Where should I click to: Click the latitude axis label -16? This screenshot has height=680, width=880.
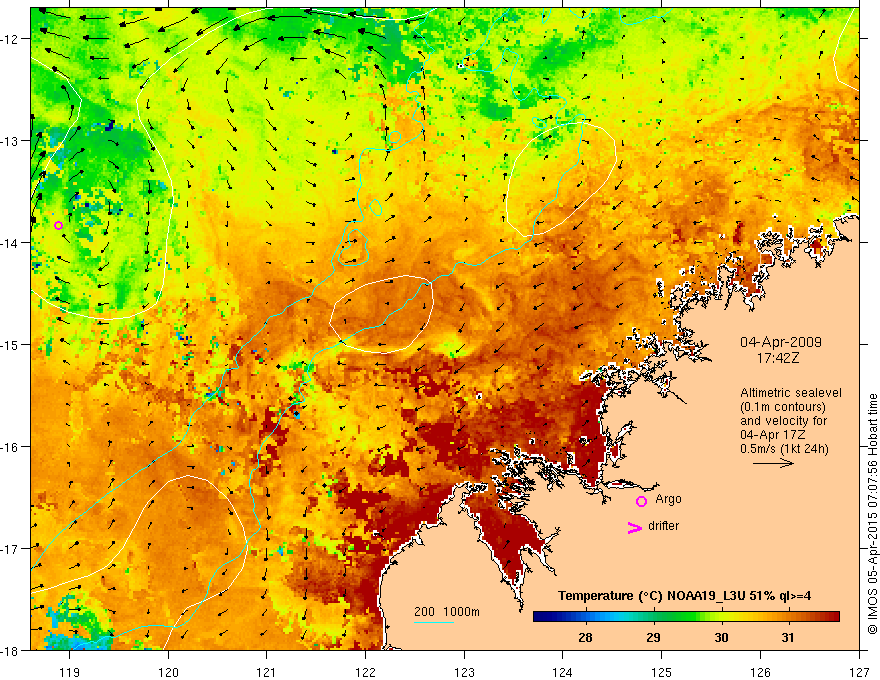[x=11, y=447]
